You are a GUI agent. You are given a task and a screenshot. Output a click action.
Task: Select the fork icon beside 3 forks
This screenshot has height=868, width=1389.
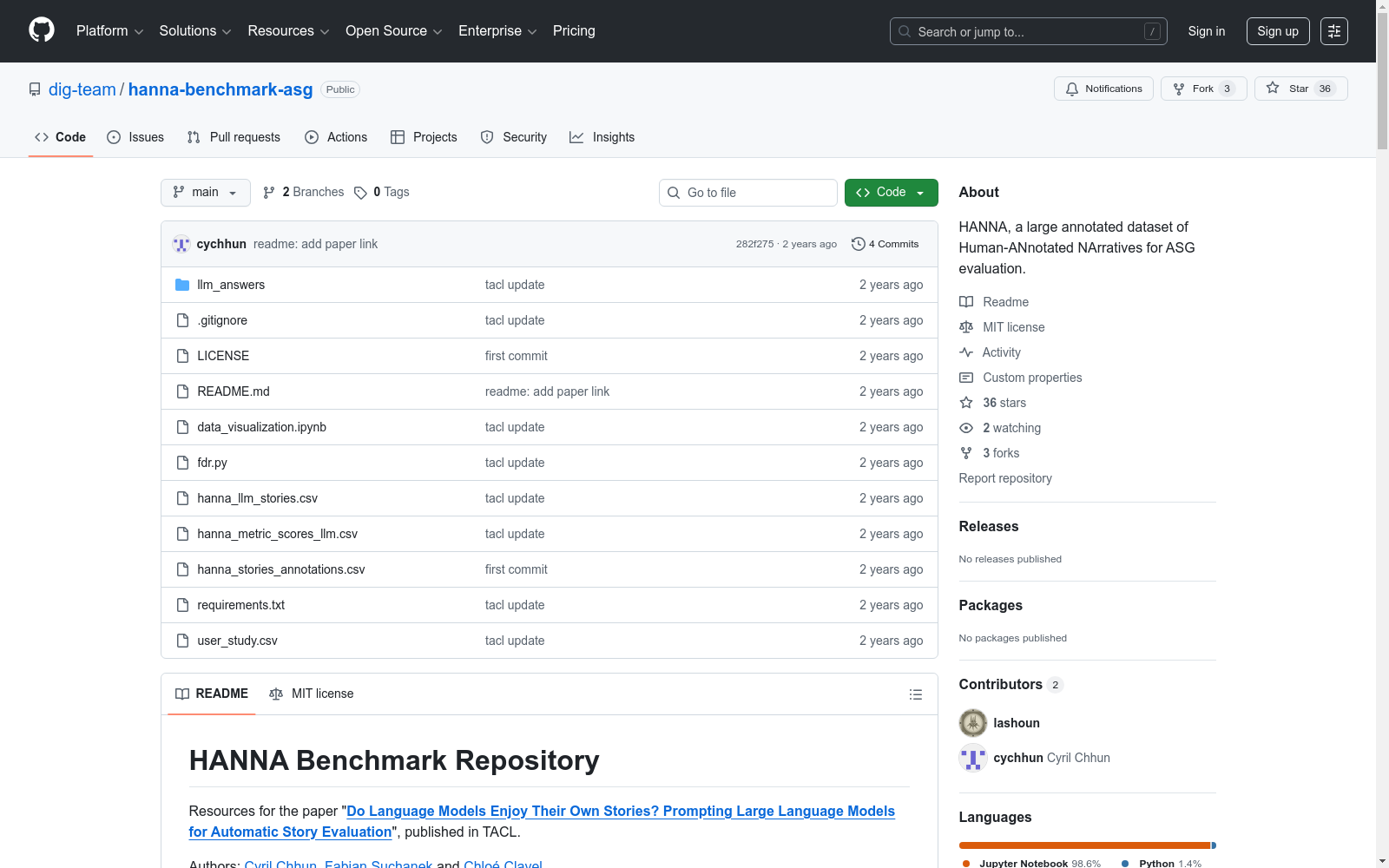click(x=966, y=453)
